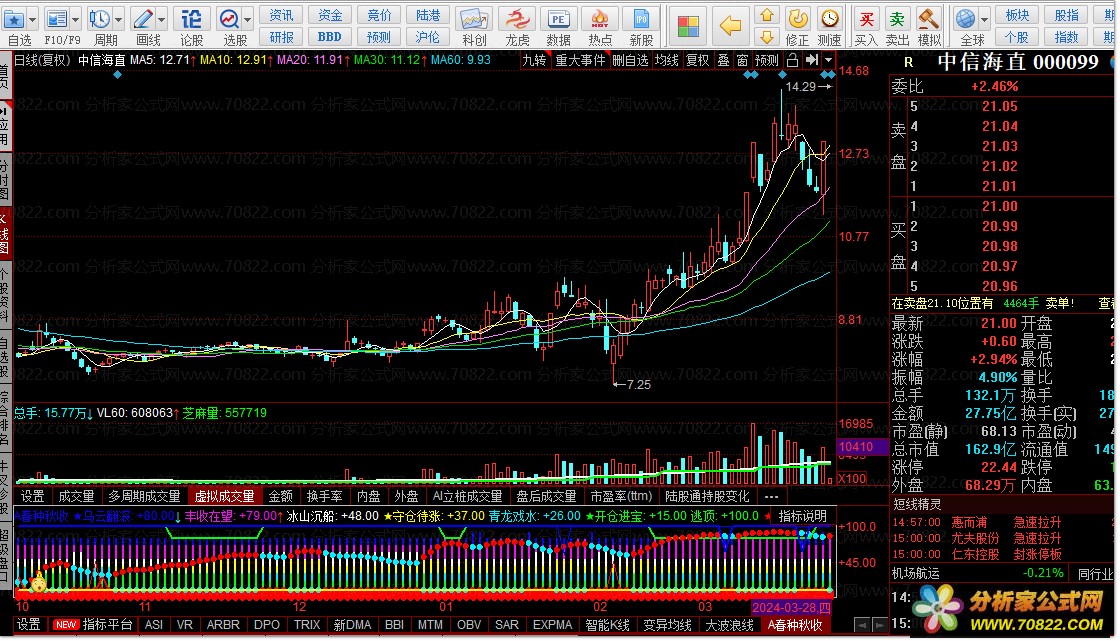
Task: Open the 数据 PE data icon
Action: pos(558,19)
